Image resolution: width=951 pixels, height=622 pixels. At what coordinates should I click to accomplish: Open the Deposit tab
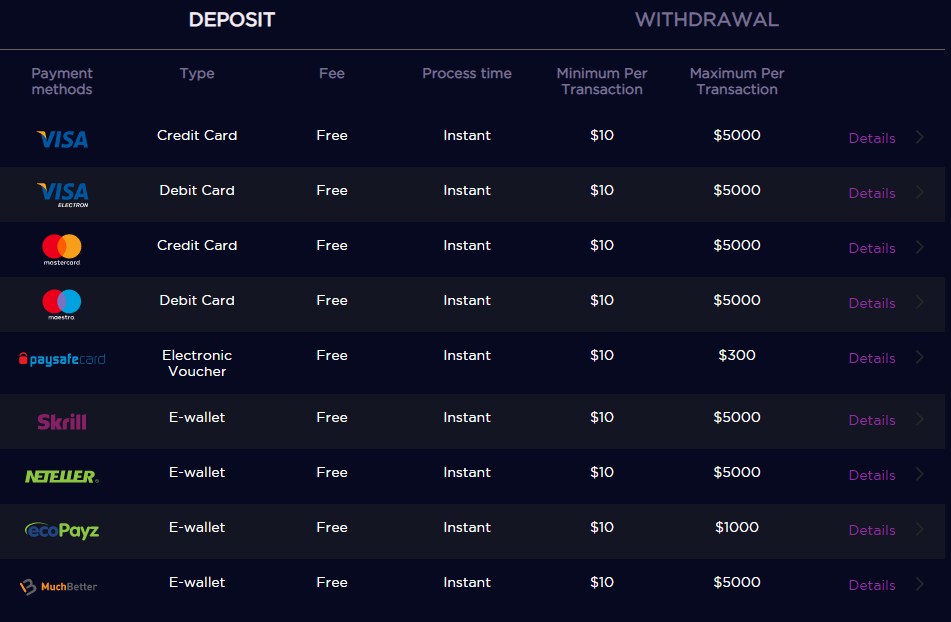[232, 19]
